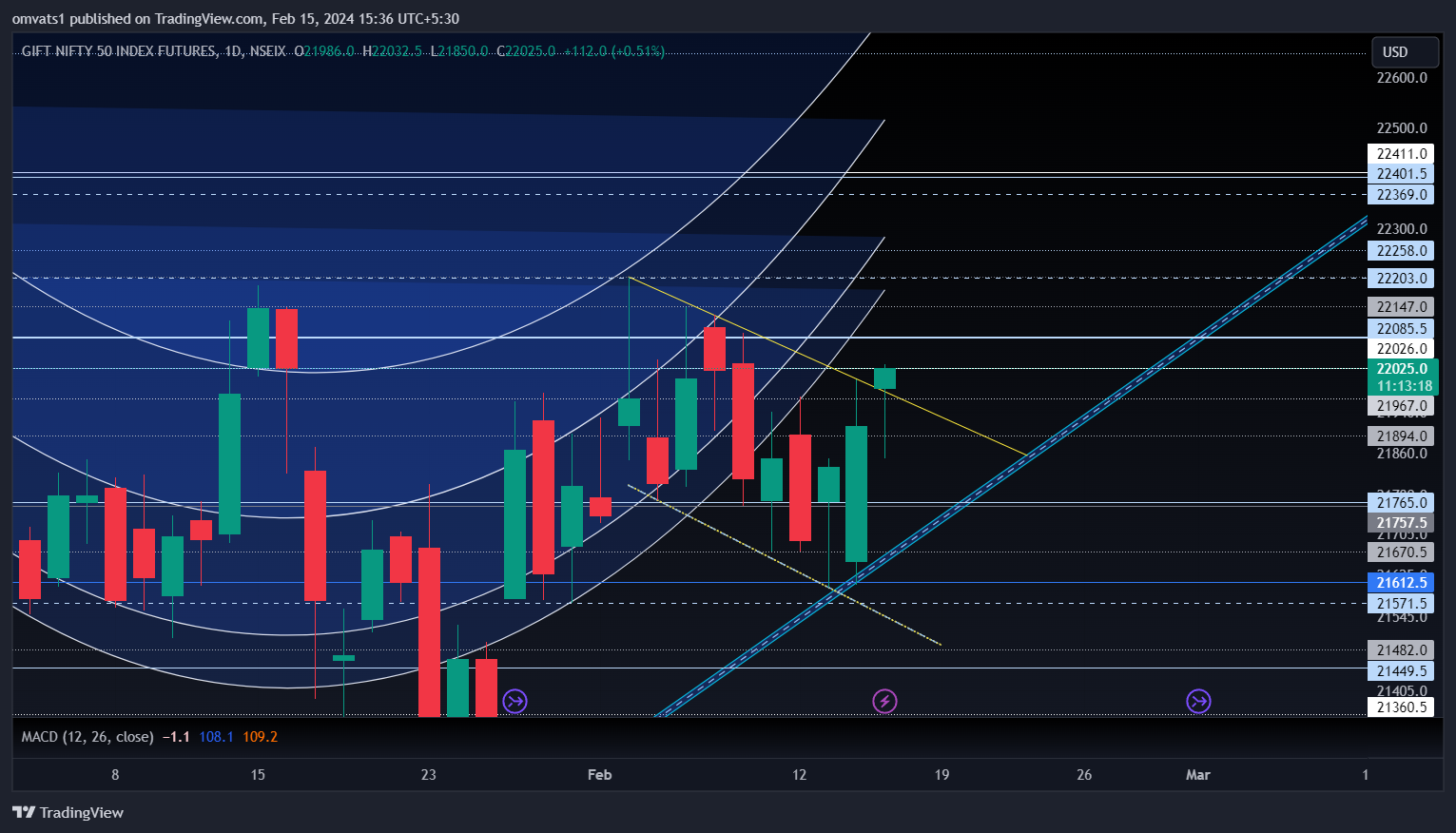
Task: Click the 21967.0 price label
Action: pos(1401,406)
